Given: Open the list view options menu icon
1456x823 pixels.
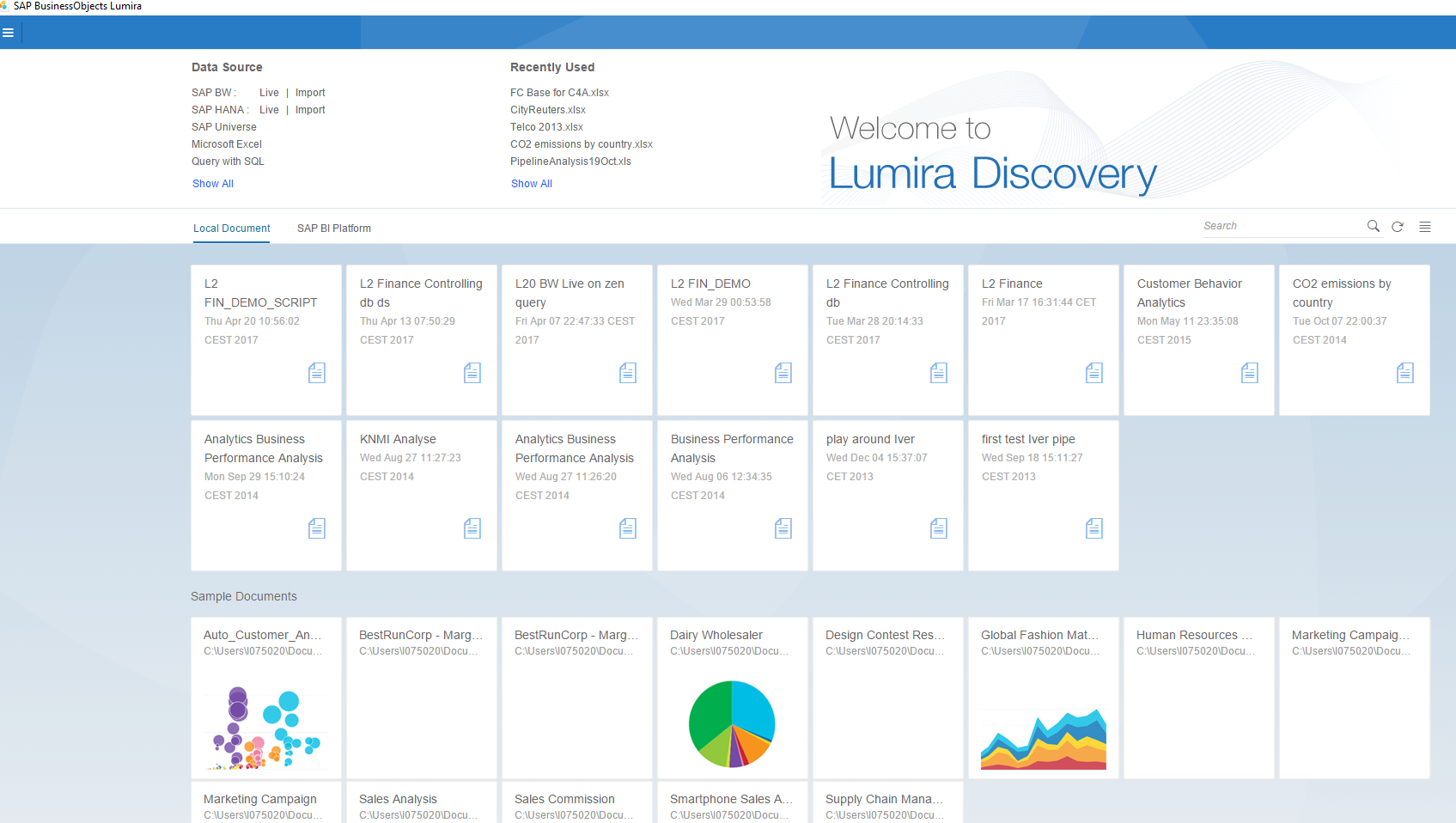Looking at the screenshot, I should click(x=1425, y=227).
